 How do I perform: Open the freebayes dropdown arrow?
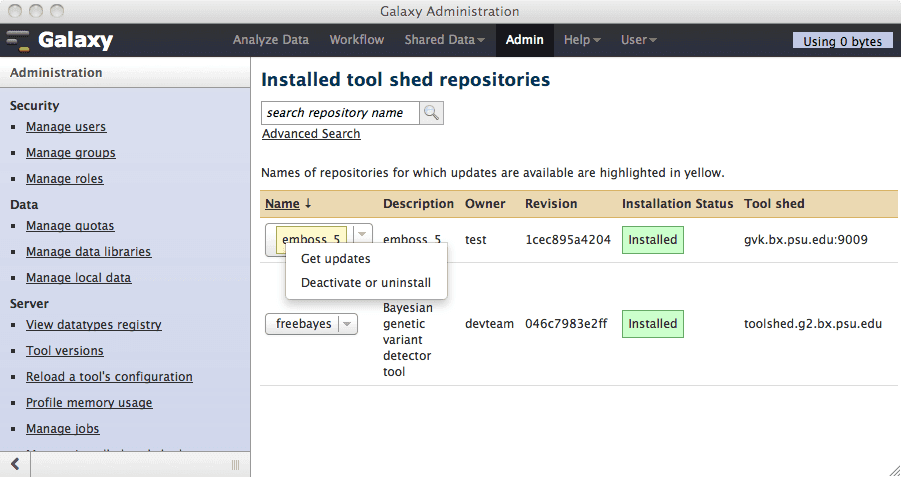347,324
